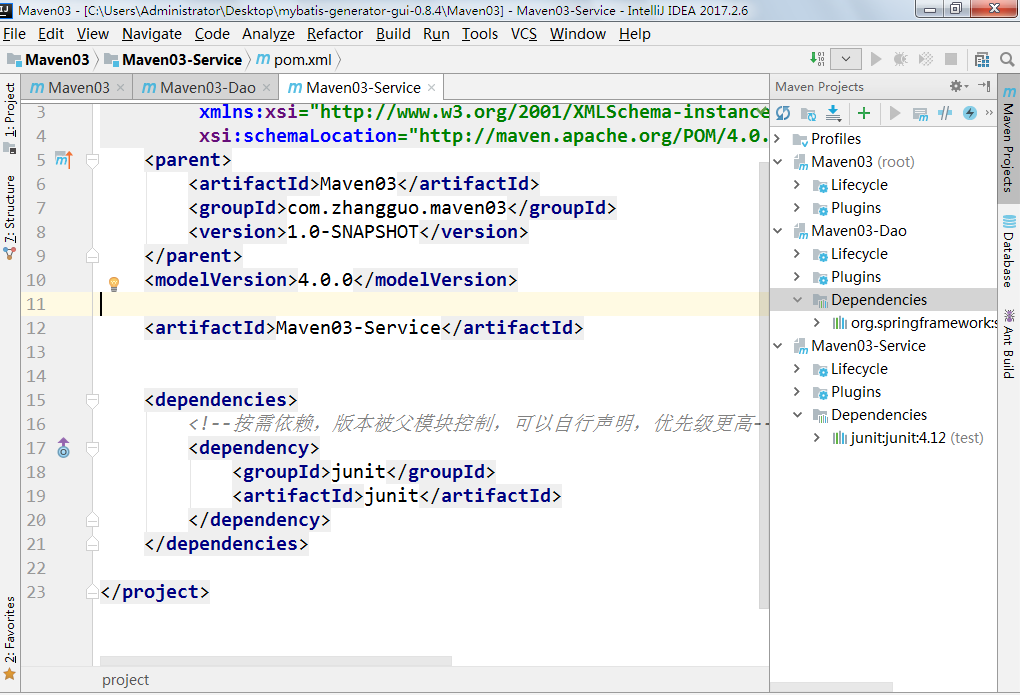This screenshot has width=1020, height=695.
Task: Click the Run Maven Build play icon
Action: tap(894, 113)
